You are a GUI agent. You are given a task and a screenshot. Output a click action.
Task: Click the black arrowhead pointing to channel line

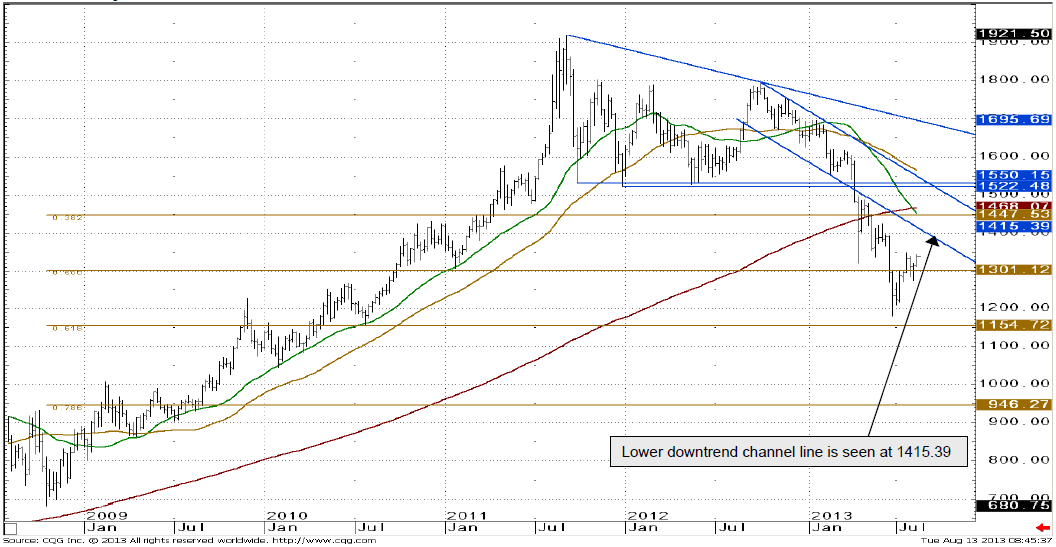pyautogui.click(x=933, y=241)
